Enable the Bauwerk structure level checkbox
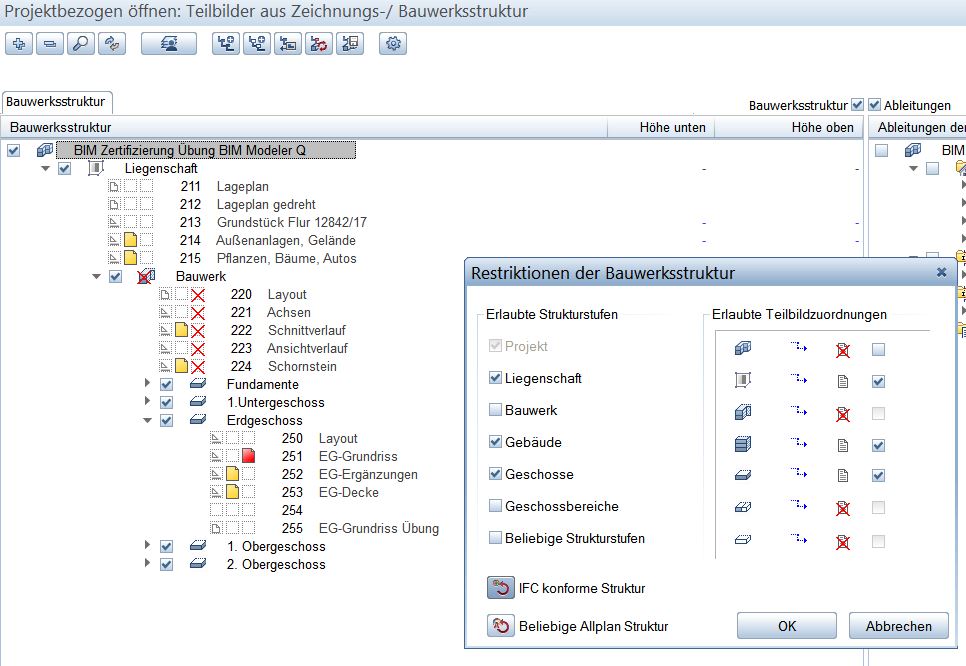The width and height of the screenshot is (966, 666). pos(495,411)
